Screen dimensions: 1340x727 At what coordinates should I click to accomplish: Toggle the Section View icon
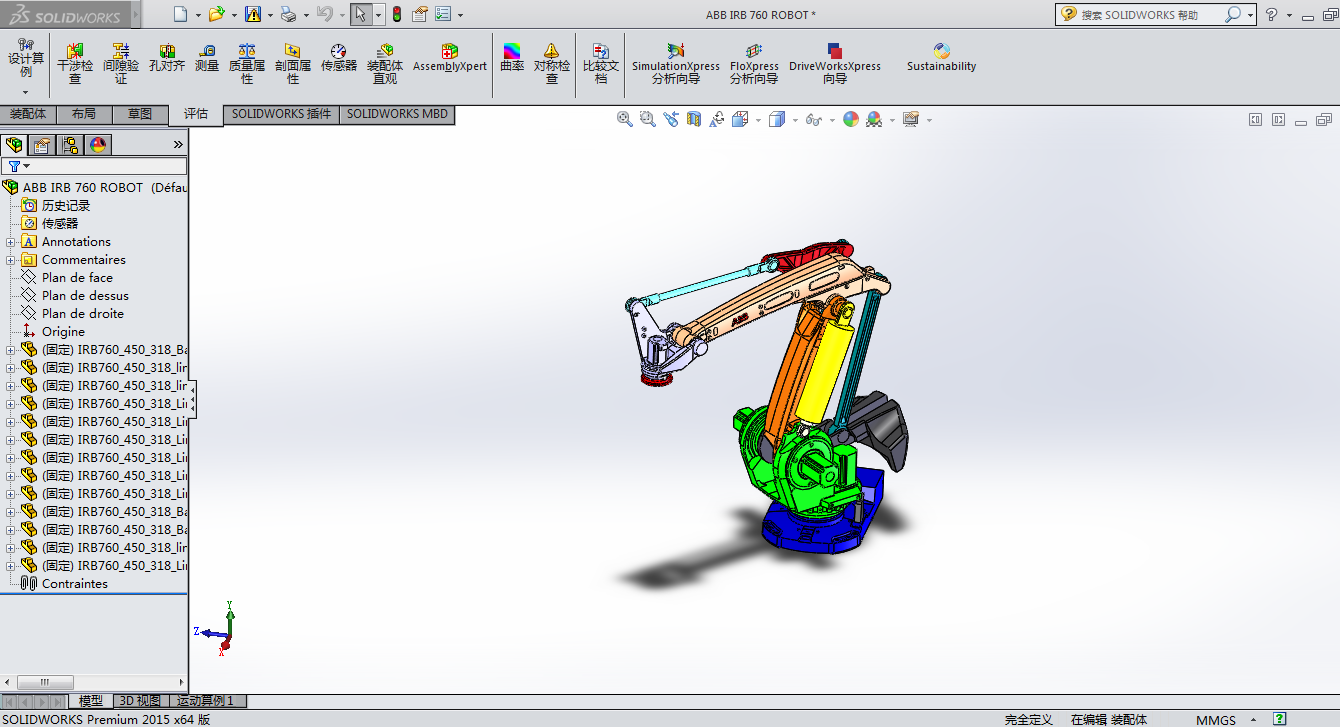[x=693, y=119]
